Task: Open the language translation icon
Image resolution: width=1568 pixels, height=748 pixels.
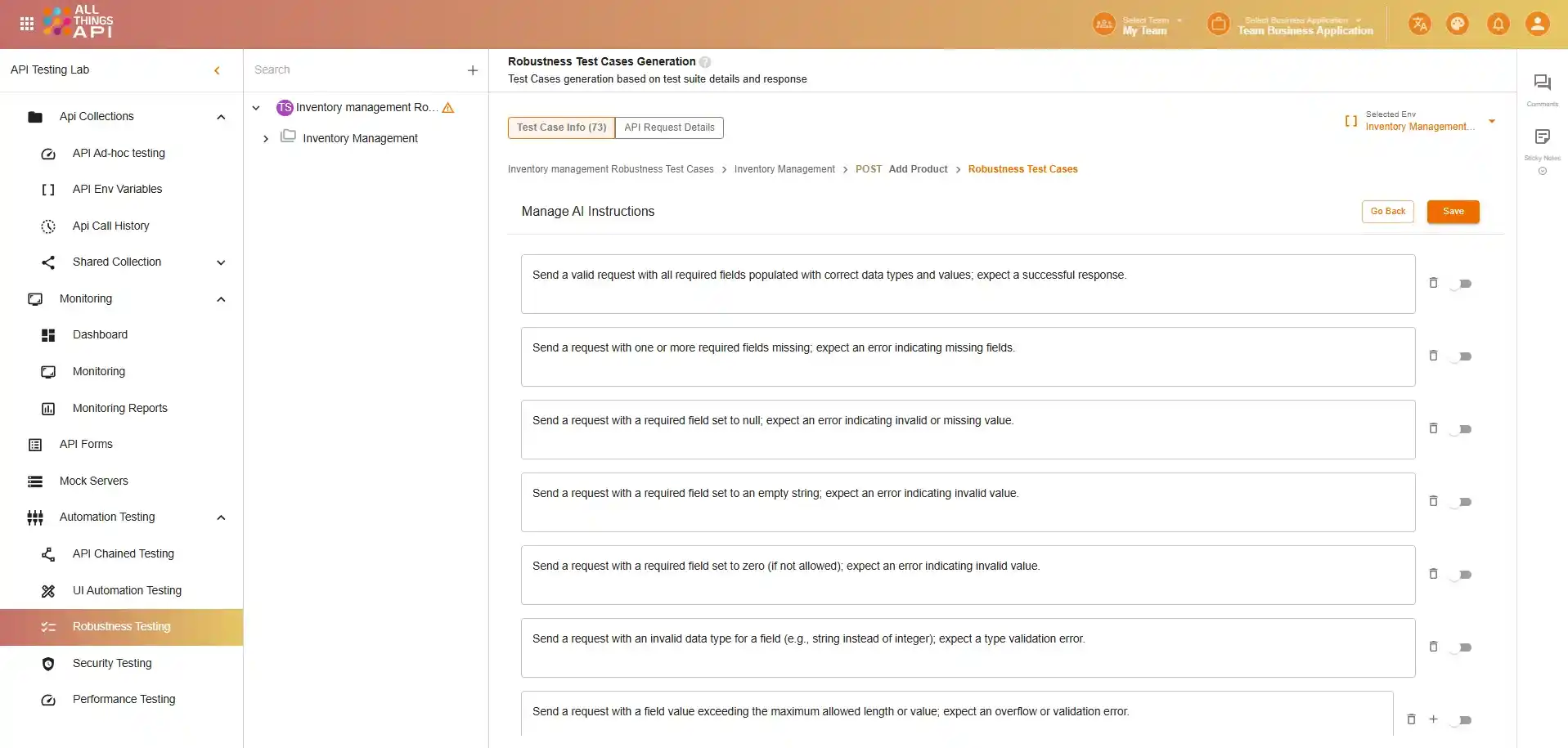Action: (1419, 24)
